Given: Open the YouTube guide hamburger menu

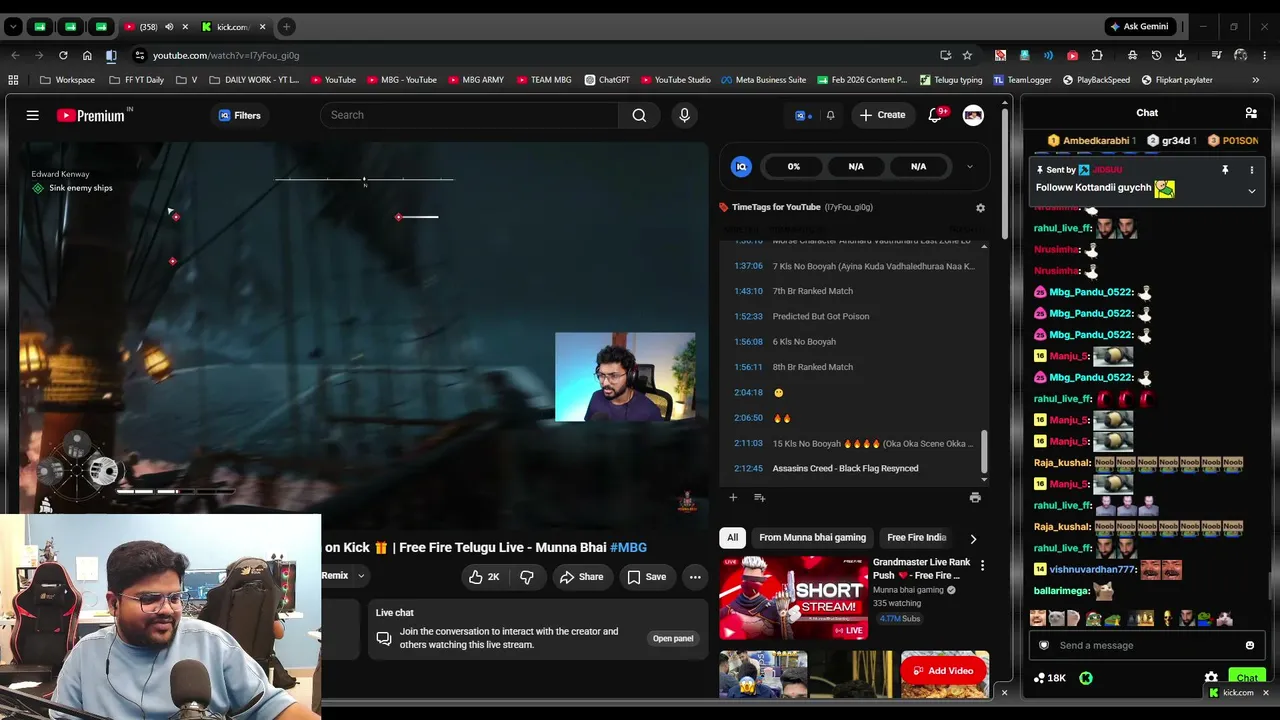Looking at the screenshot, I should coord(33,115).
